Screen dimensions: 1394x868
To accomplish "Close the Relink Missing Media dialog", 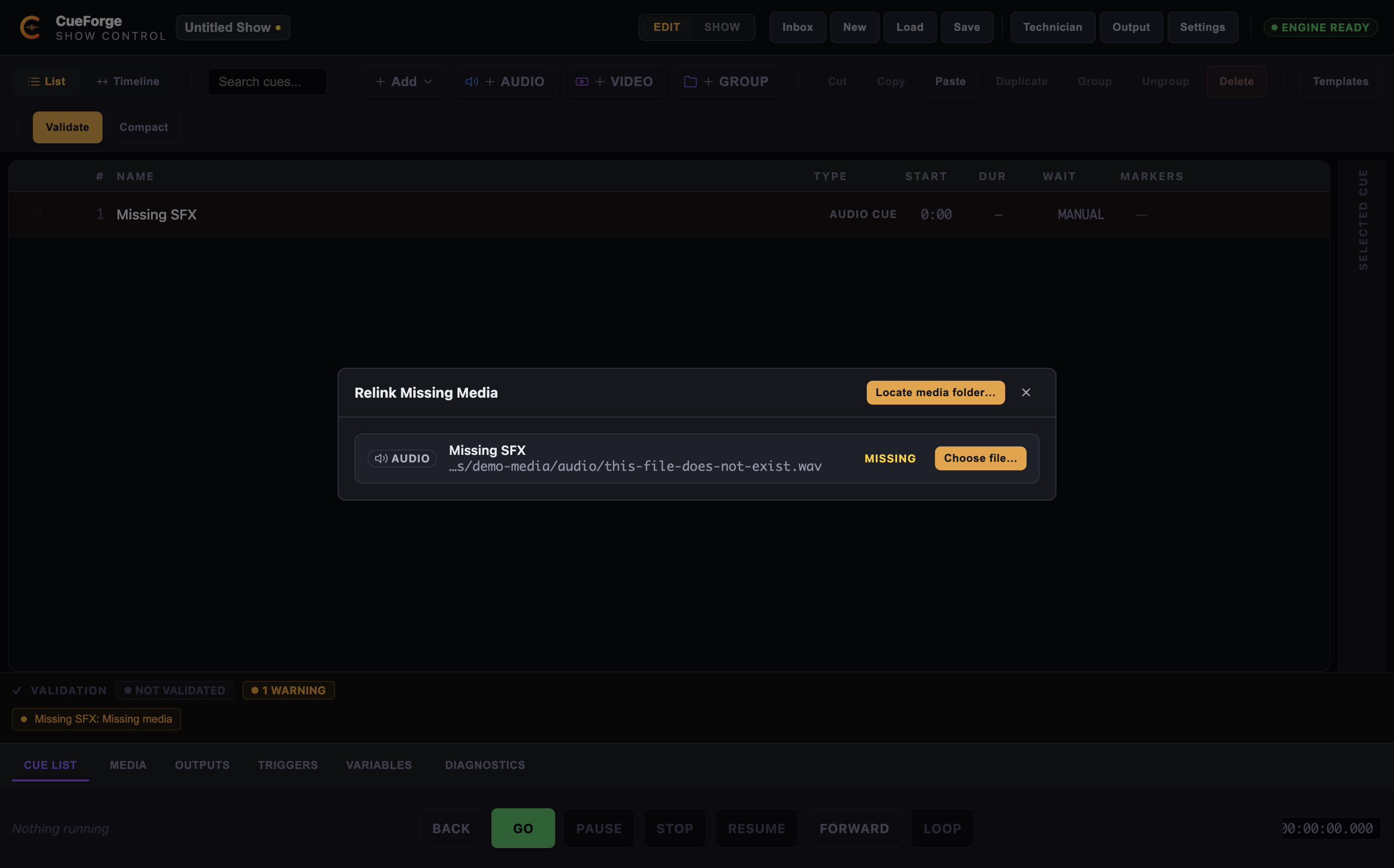I will click(x=1026, y=393).
